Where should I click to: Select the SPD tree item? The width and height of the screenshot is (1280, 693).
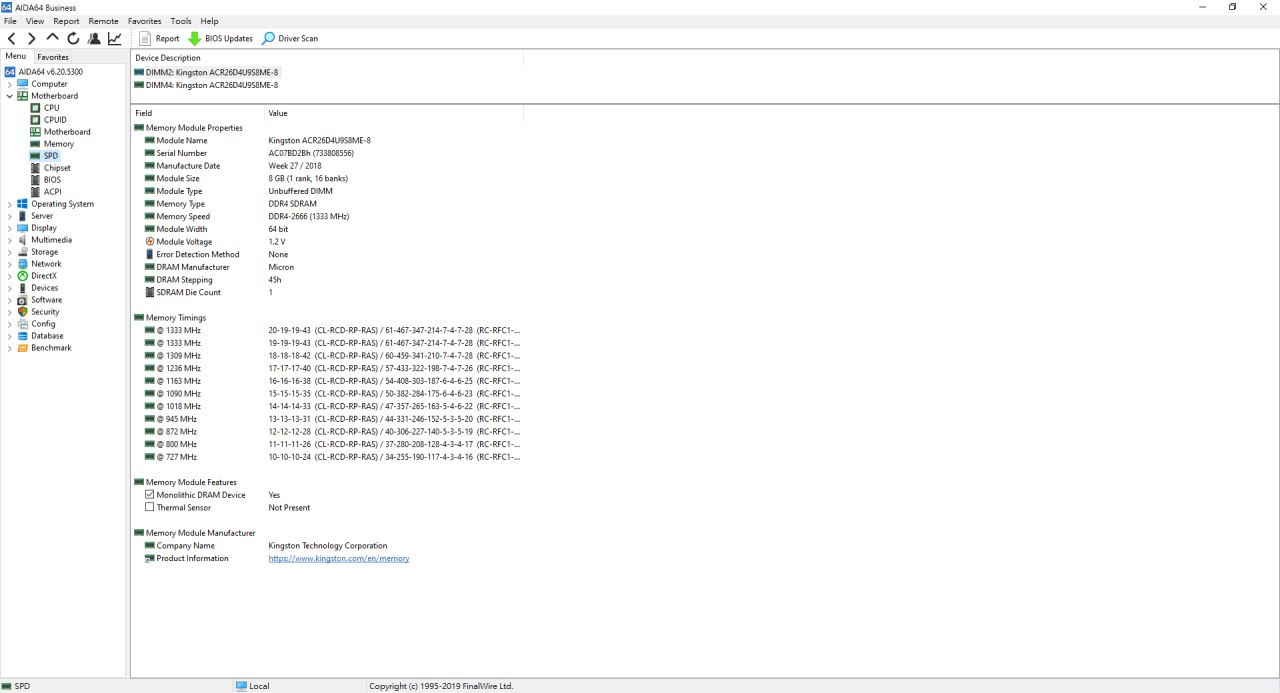click(x=51, y=156)
